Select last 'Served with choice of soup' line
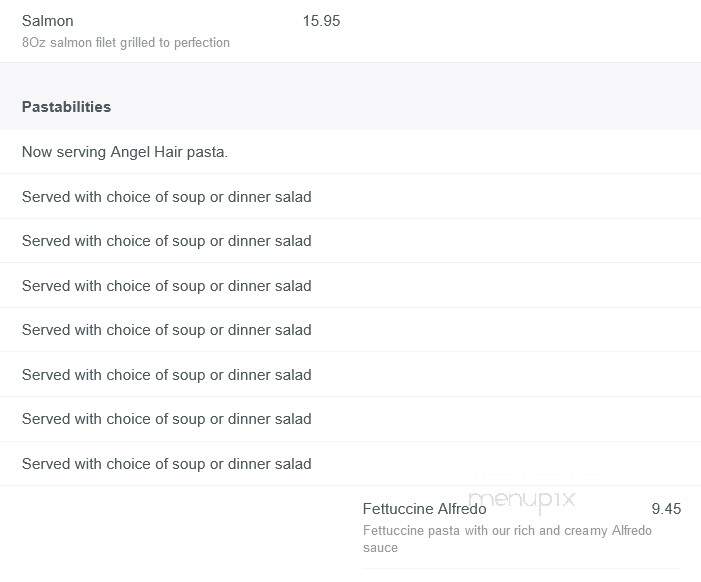Image resolution: width=701 pixels, height=582 pixels. pos(167,464)
